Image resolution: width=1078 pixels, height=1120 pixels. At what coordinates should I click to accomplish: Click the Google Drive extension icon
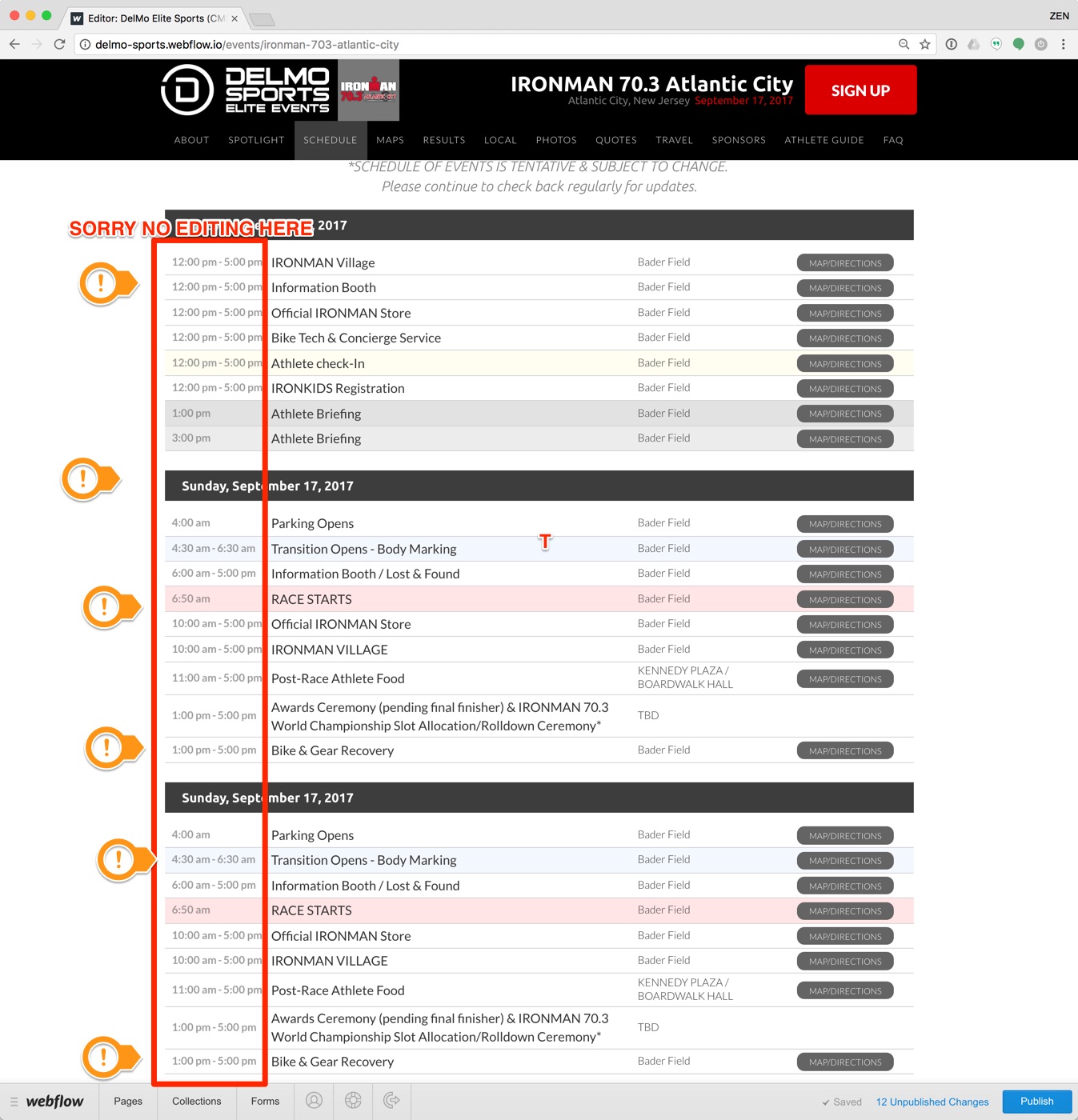[973, 44]
